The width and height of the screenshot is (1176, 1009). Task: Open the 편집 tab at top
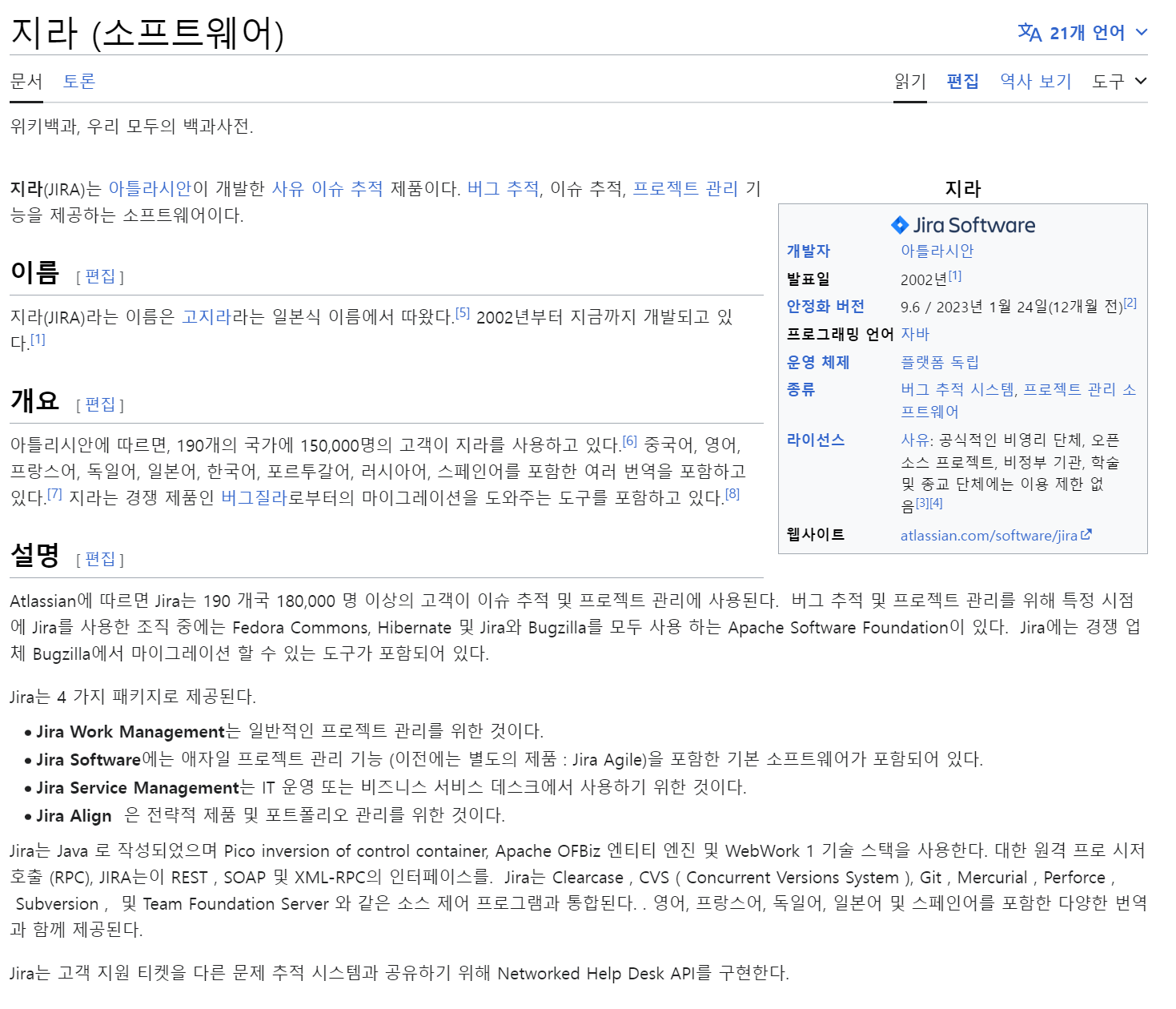963,81
